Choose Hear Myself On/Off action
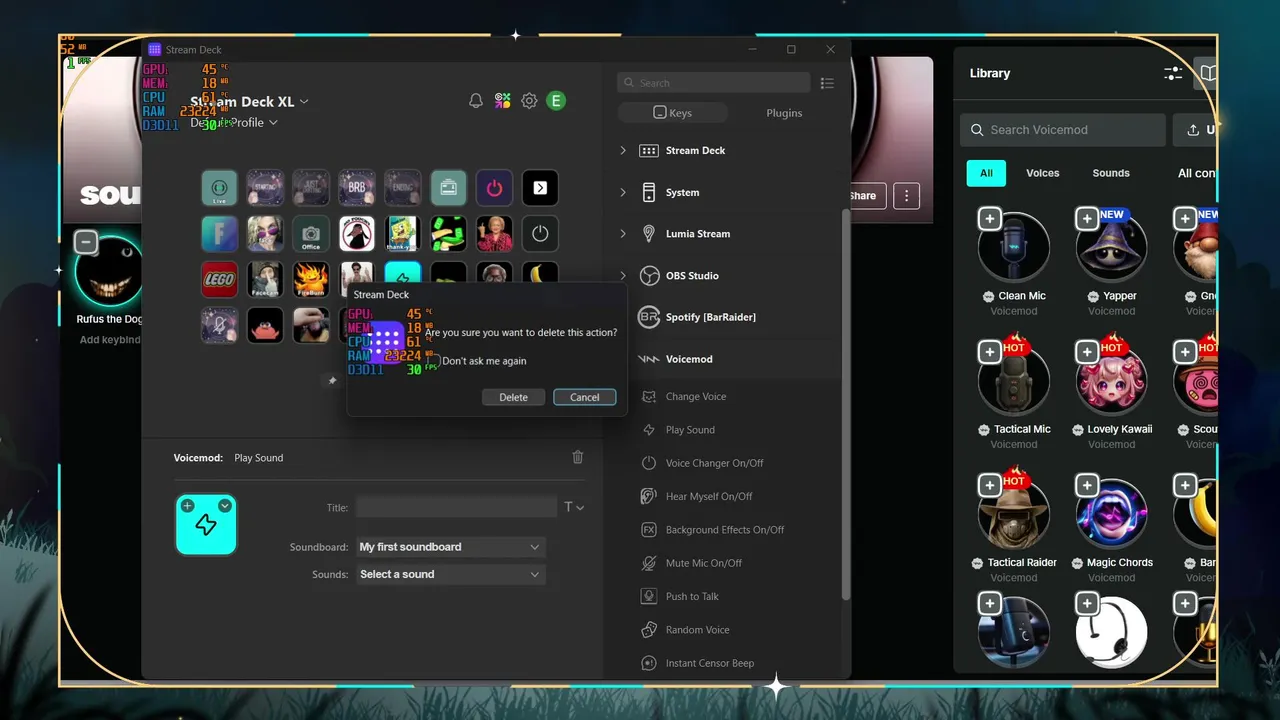1280x720 pixels. [709, 496]
